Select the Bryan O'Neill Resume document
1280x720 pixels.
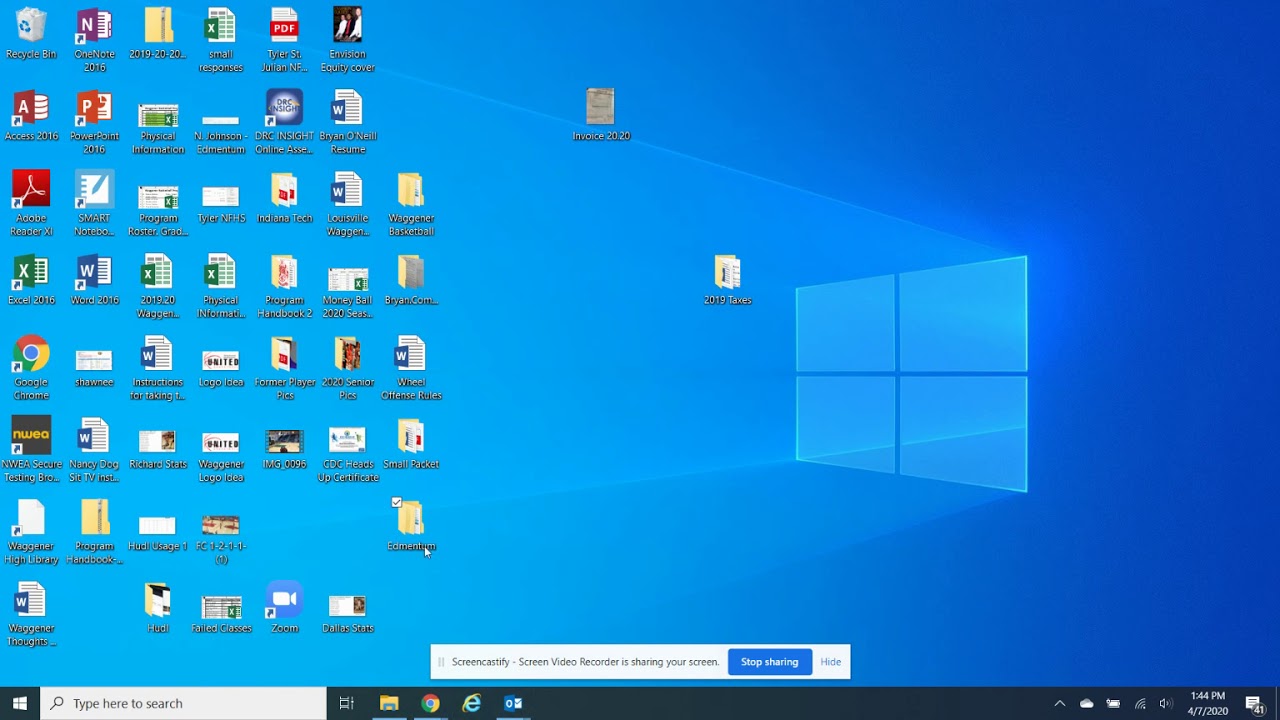click(348, 122)
